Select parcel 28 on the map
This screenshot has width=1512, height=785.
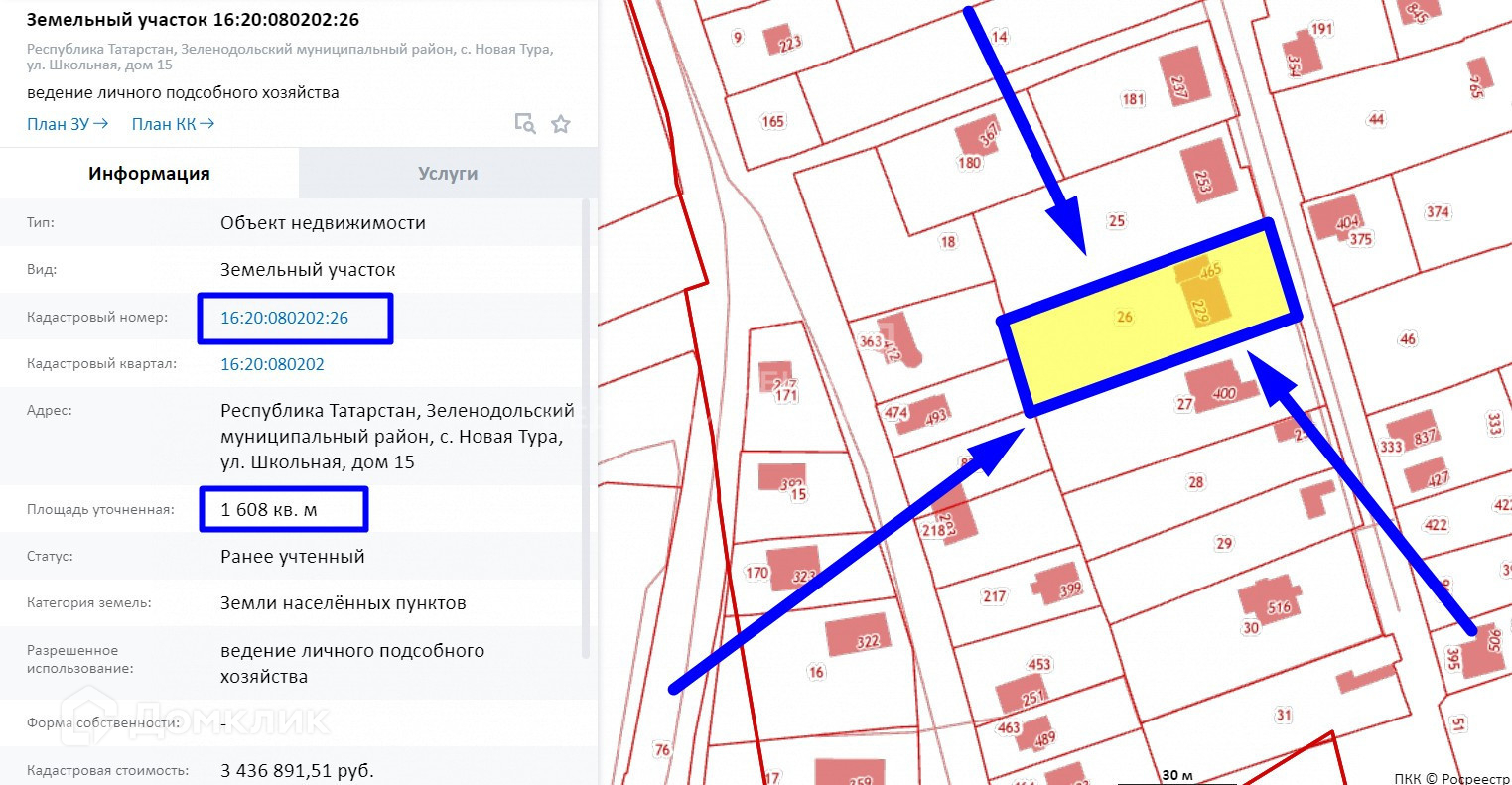pyautogui.click(x=1196, y=482)
